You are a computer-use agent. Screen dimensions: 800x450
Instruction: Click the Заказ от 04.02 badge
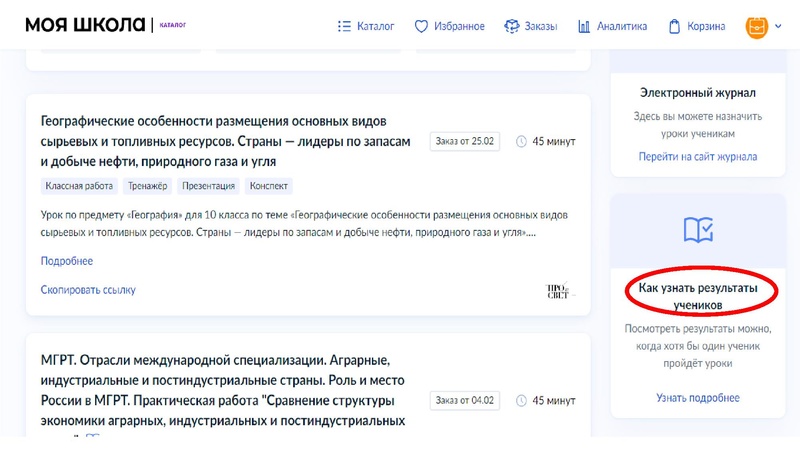[465, 401]
